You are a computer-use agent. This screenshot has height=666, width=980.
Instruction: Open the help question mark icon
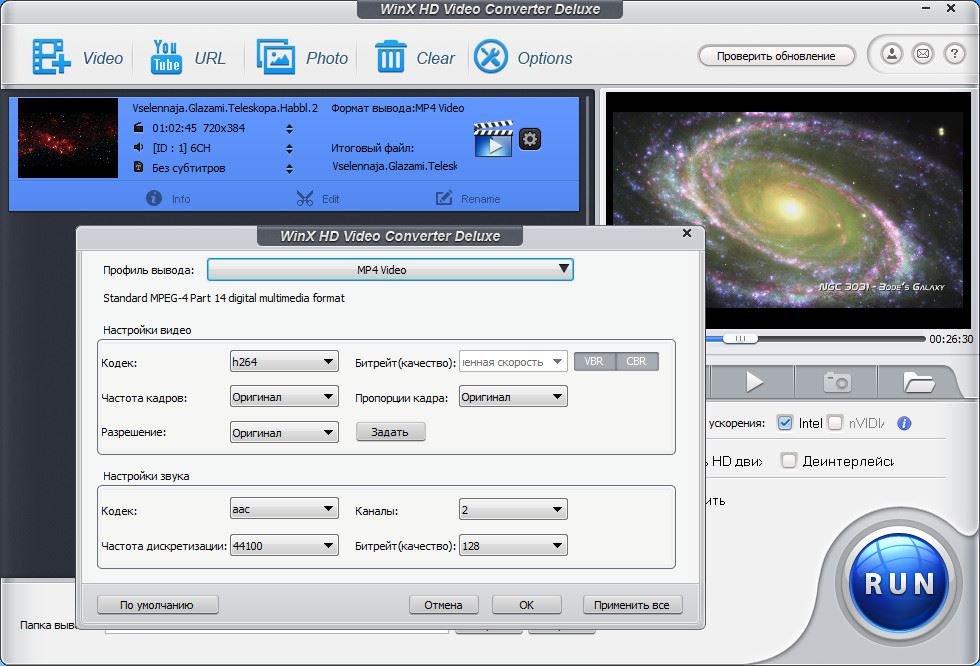[954, 54]
